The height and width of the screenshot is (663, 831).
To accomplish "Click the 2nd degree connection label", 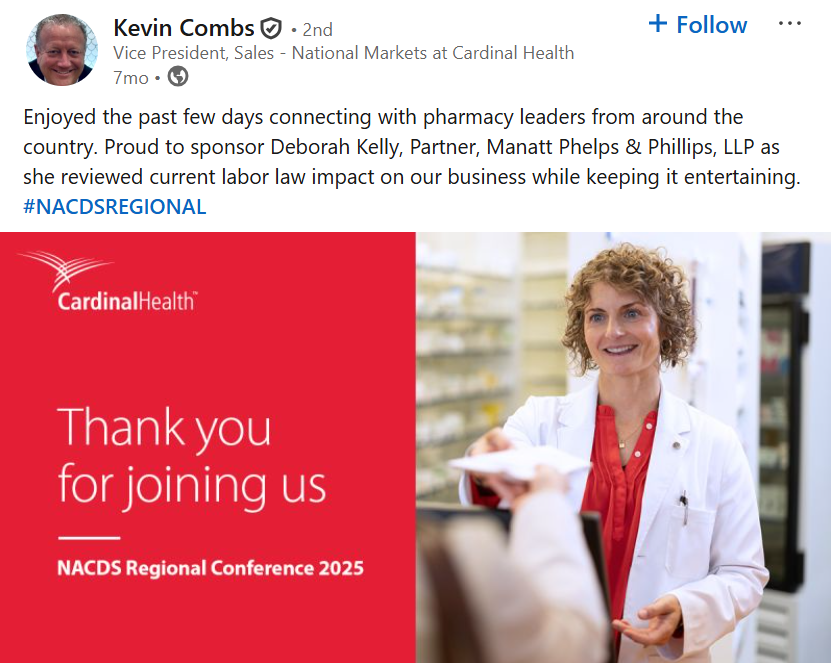I will tap(315, 29).
